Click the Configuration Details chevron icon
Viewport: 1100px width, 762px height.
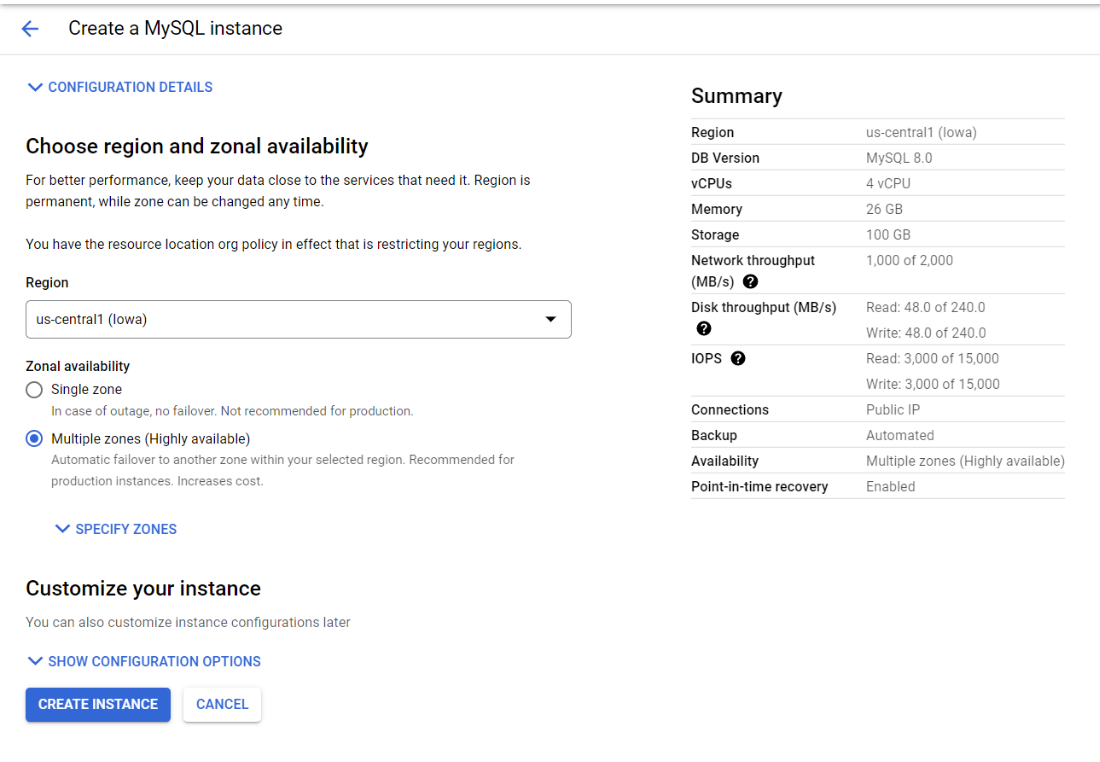35,87
